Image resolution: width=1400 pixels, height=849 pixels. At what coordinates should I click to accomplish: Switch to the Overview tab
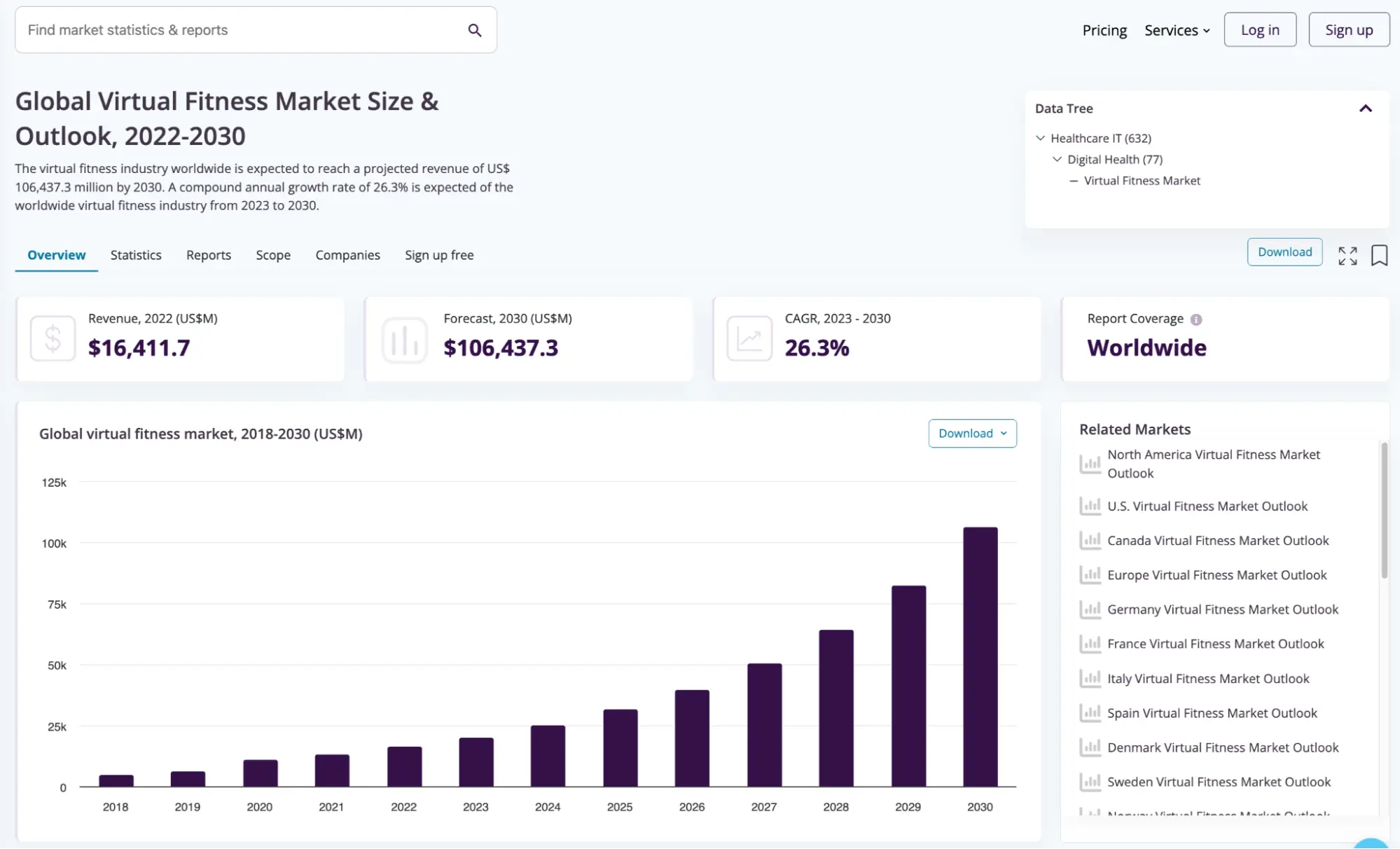click(x=57, y=255)
